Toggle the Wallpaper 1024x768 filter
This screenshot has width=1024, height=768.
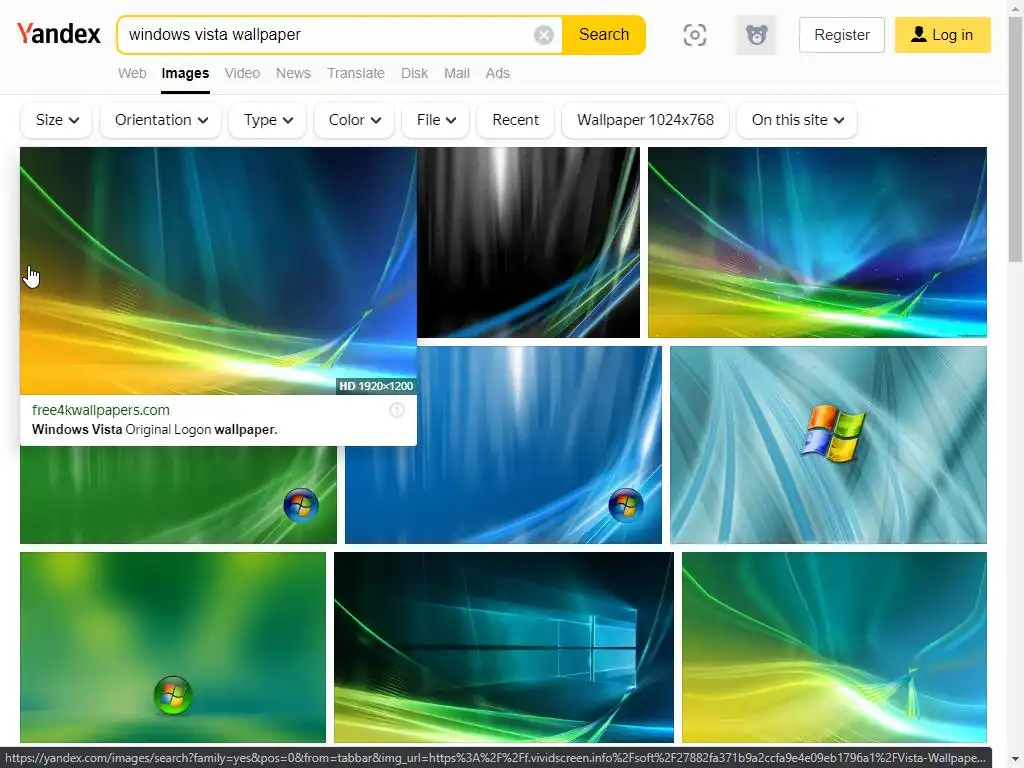(645, 120)
